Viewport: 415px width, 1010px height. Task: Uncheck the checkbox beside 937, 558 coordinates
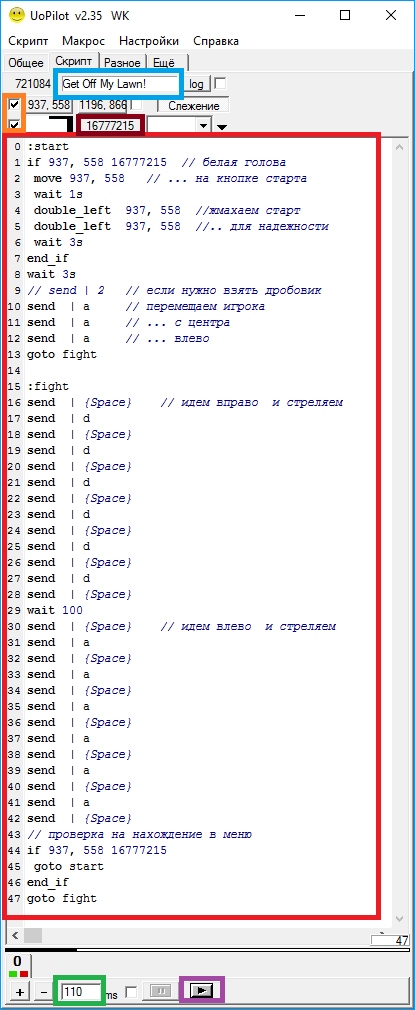tap(15, 104)
